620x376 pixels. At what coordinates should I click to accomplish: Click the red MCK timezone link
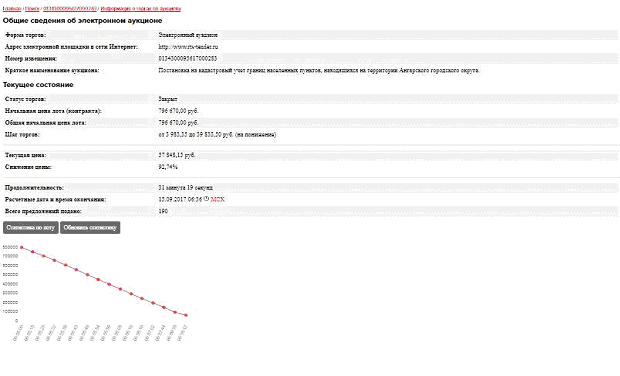click(217, 200)
